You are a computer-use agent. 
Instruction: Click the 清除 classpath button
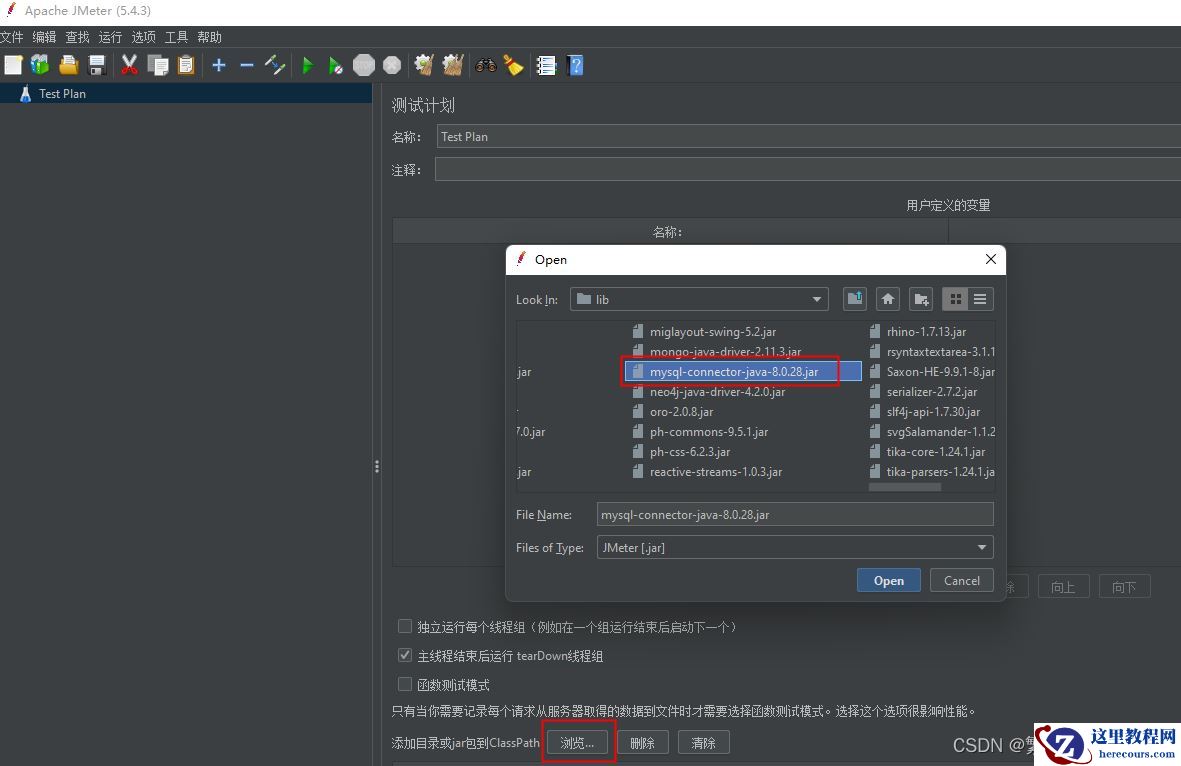click(x=703, y=743)
